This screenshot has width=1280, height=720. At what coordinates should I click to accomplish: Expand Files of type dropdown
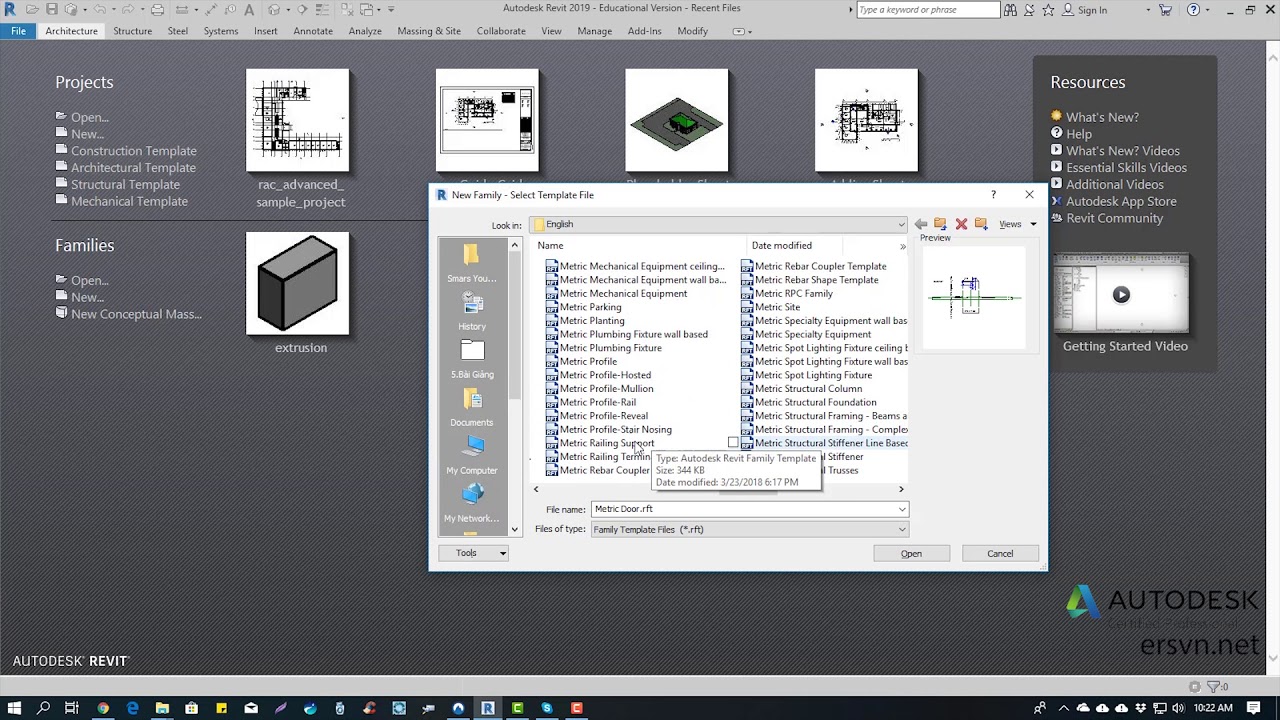click(x=901, y=529)
